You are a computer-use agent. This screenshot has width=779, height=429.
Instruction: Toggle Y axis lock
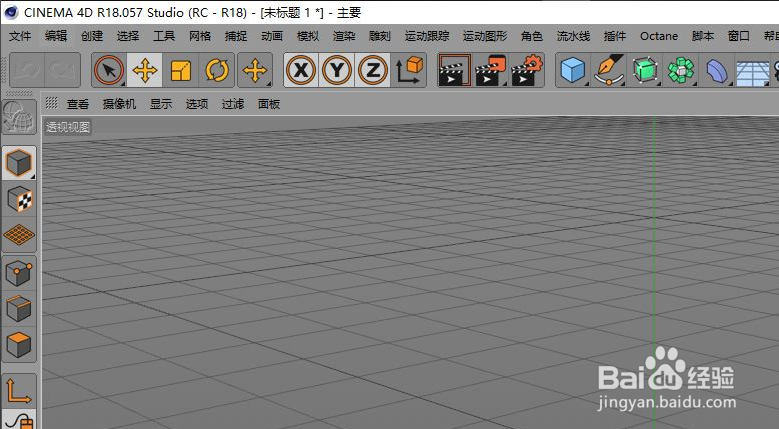337,70
